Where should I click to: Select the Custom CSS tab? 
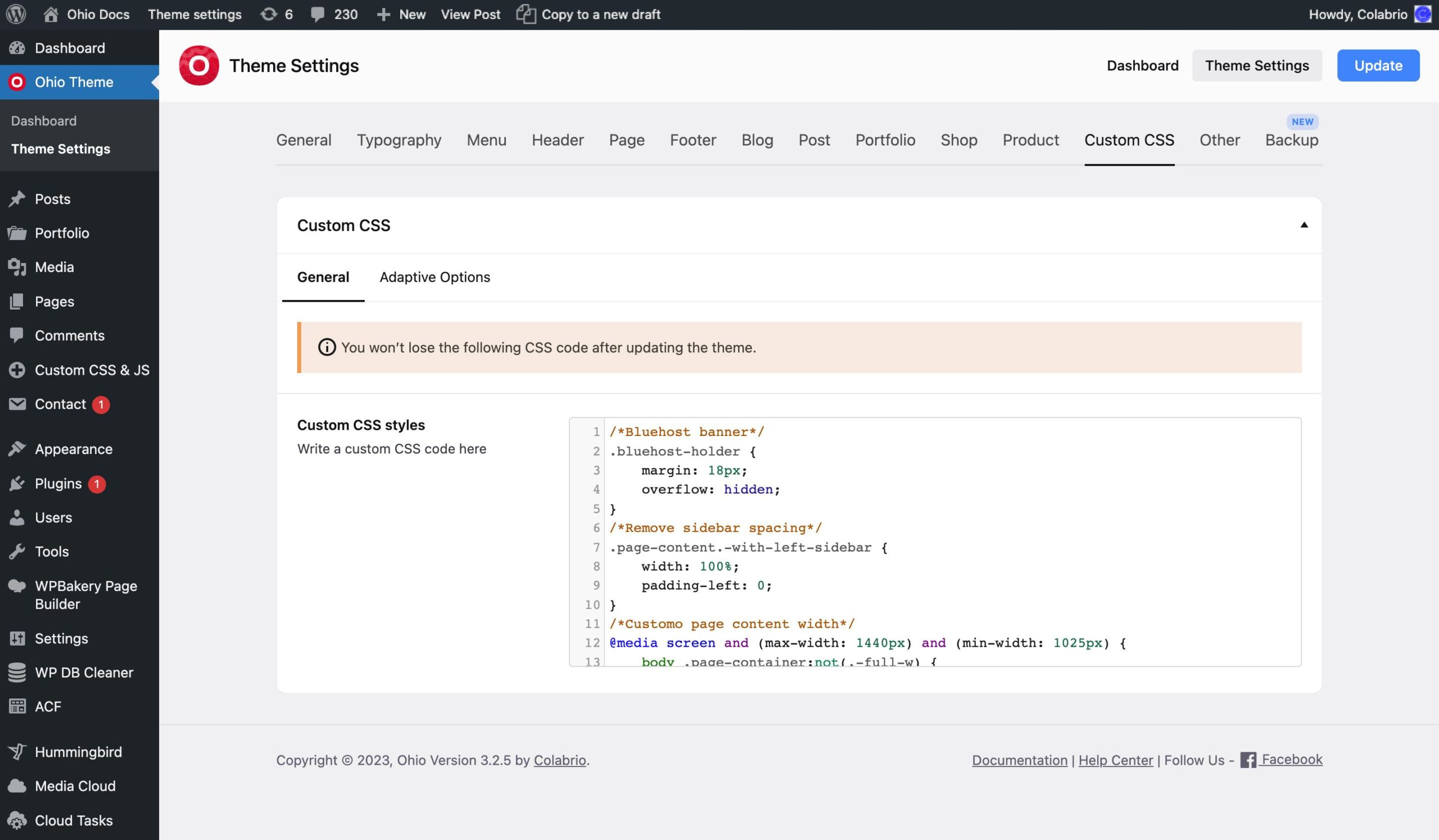(x=1129, y=140)
